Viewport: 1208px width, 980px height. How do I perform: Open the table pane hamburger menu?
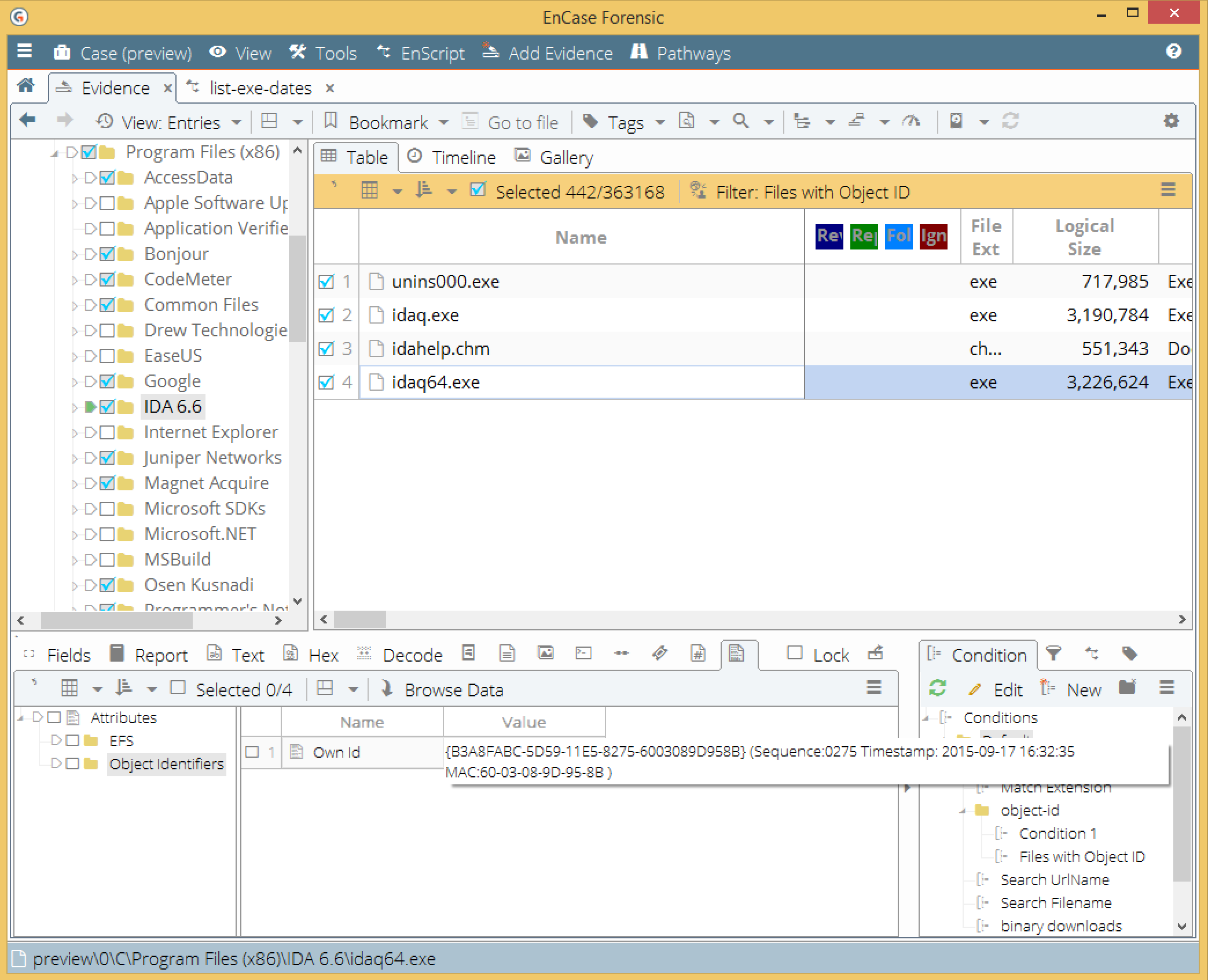1168,190
